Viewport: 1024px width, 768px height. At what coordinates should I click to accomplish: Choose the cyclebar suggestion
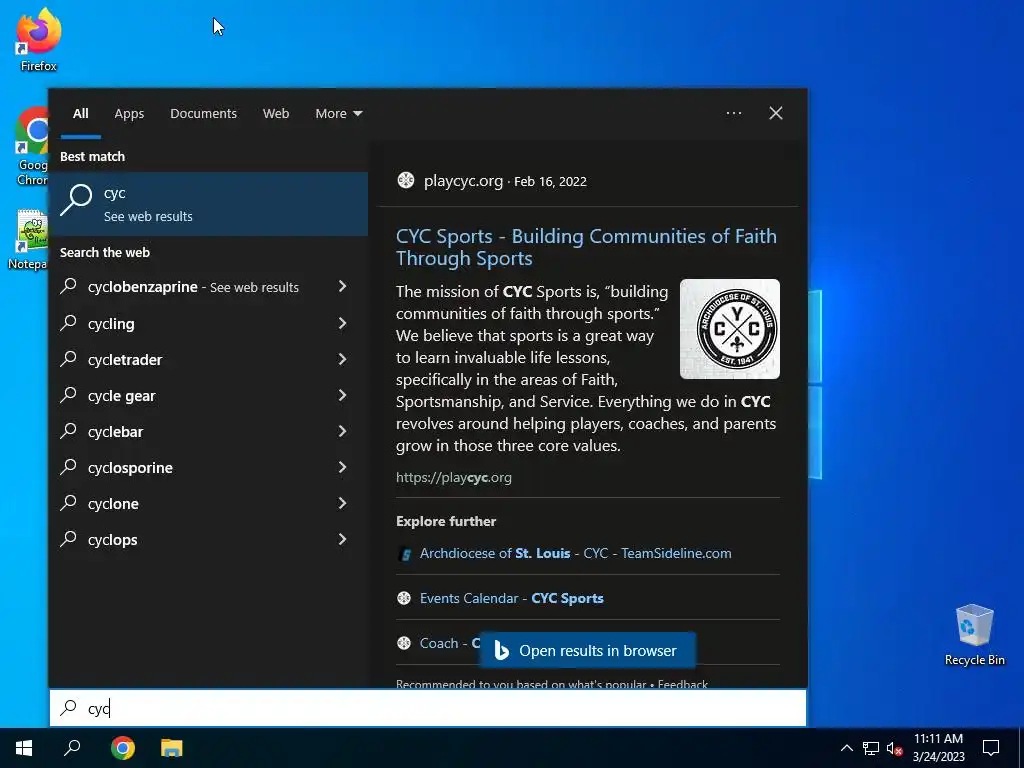click(x=202, y=432)
